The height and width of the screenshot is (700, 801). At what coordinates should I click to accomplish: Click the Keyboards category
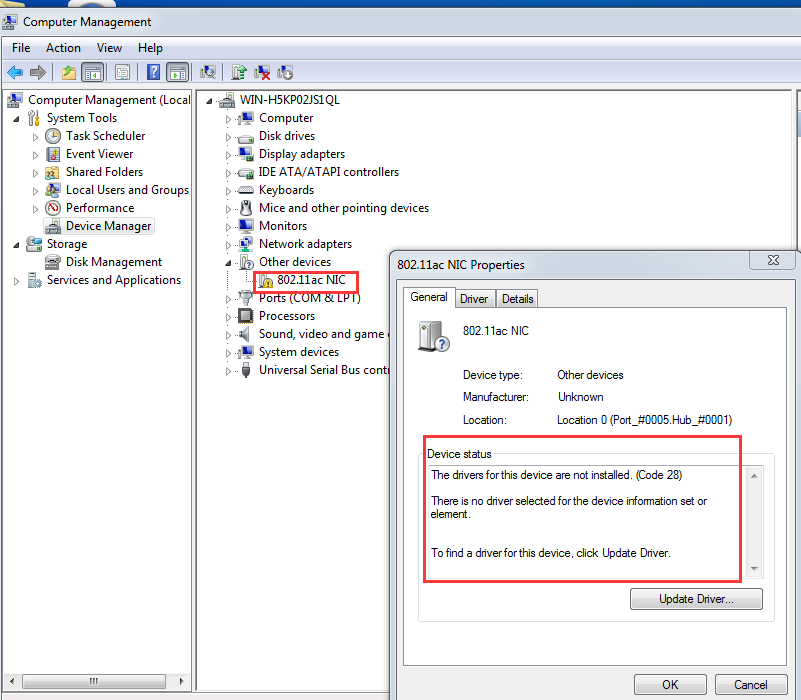tap(286, 190)
